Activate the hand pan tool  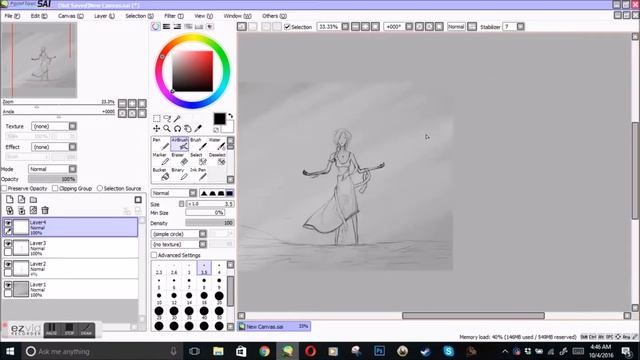click(x=188, y=129)
